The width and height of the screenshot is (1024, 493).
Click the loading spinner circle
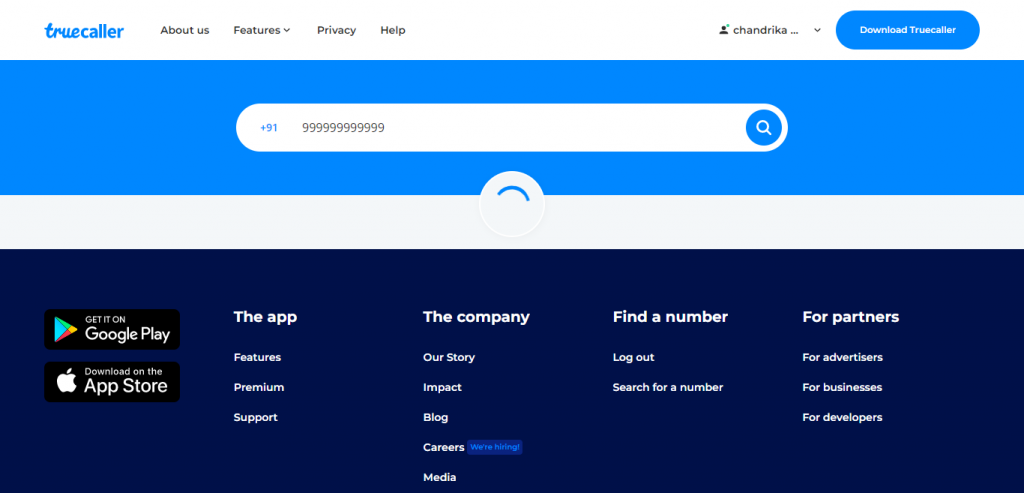(511, 204)
